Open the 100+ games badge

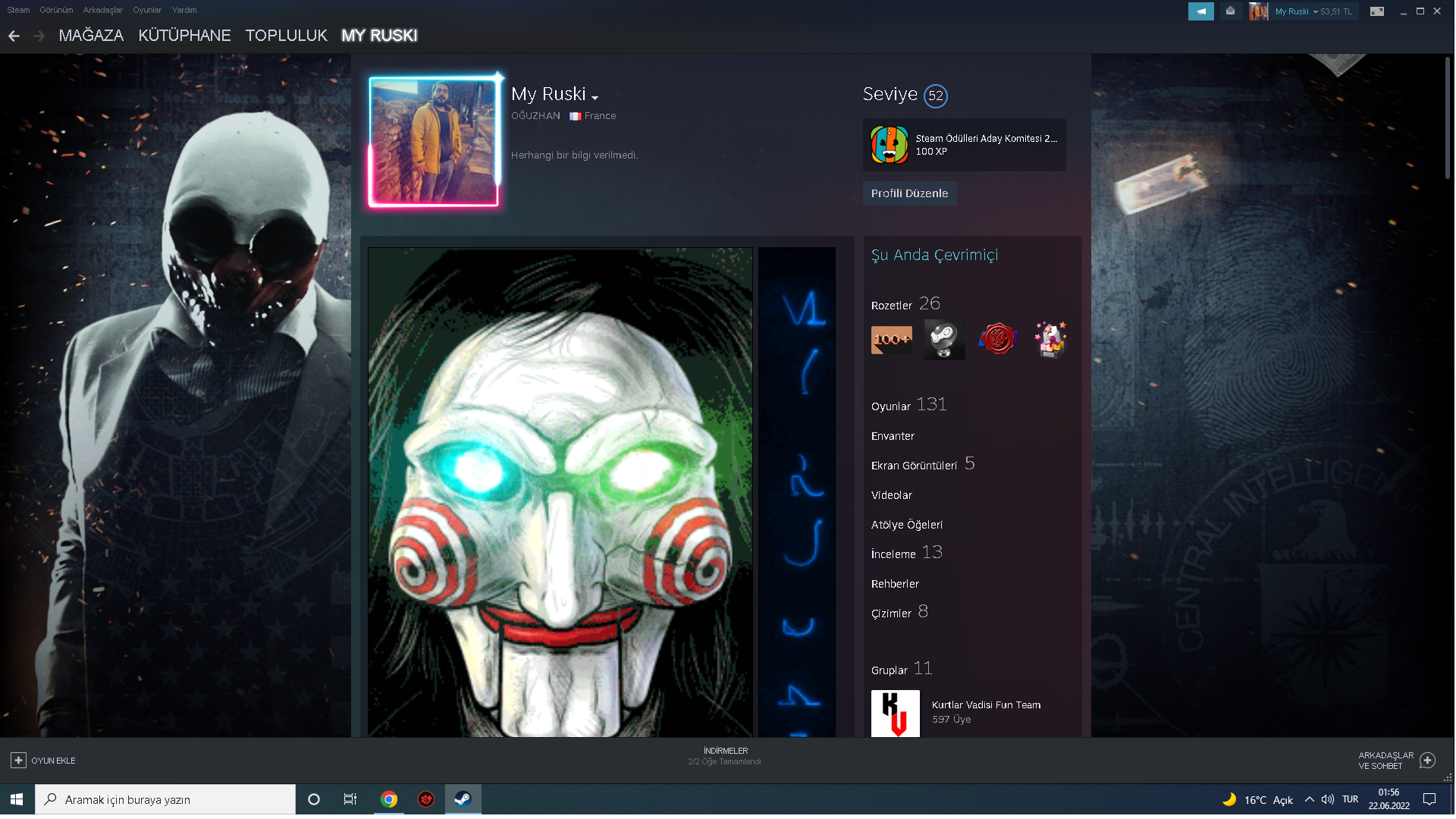click(x=891, y=340)
